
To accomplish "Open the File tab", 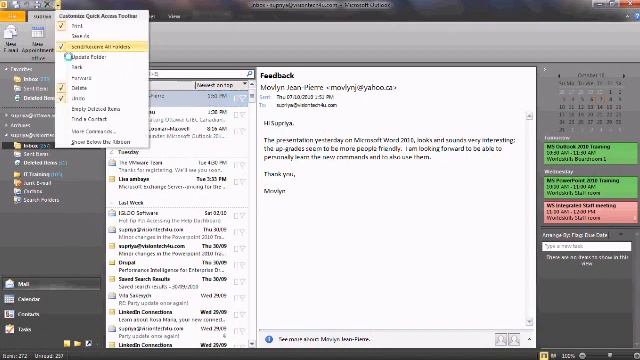I will tap(12, 16).
